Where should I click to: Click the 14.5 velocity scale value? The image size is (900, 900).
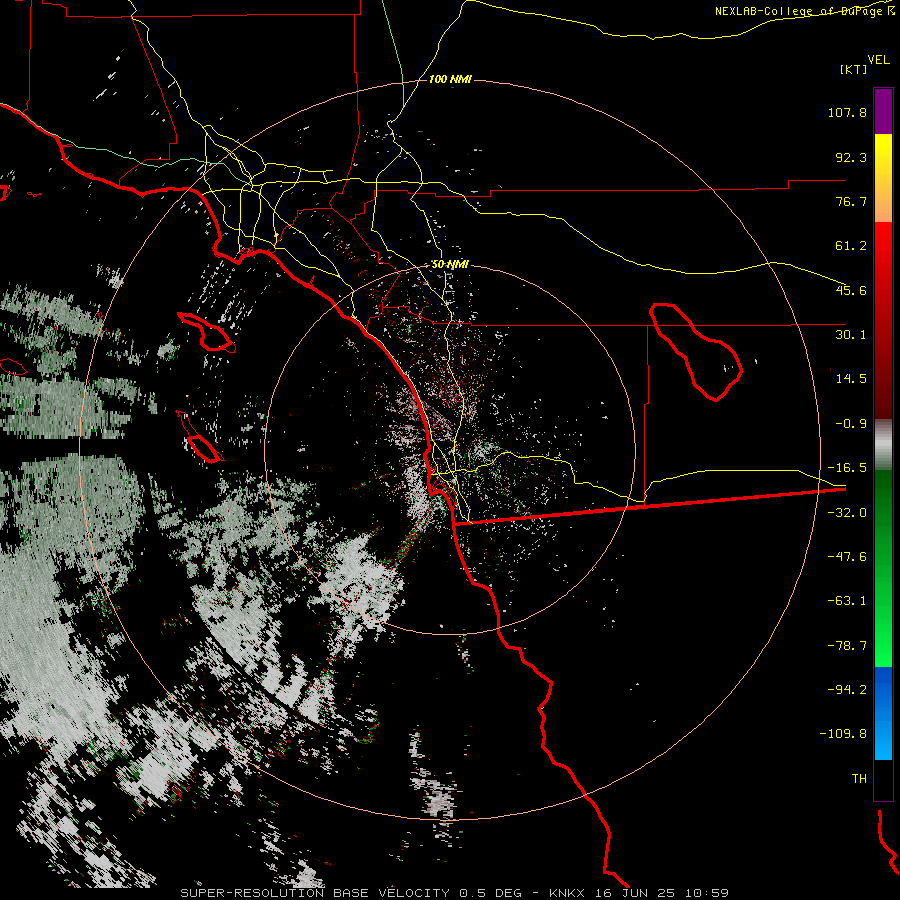click(851, 379)
